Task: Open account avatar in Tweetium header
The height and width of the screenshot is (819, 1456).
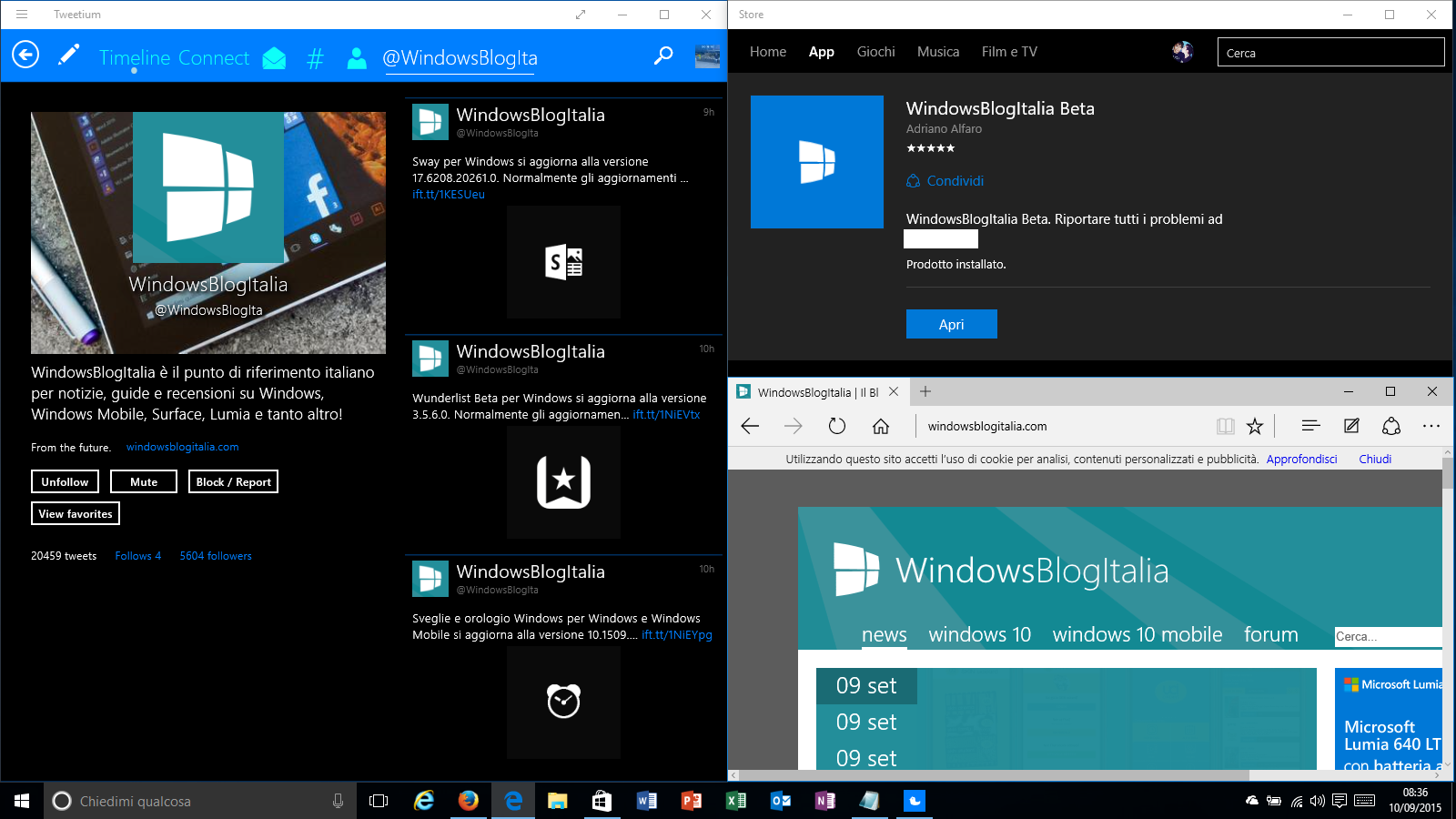Action: (707, 56)
